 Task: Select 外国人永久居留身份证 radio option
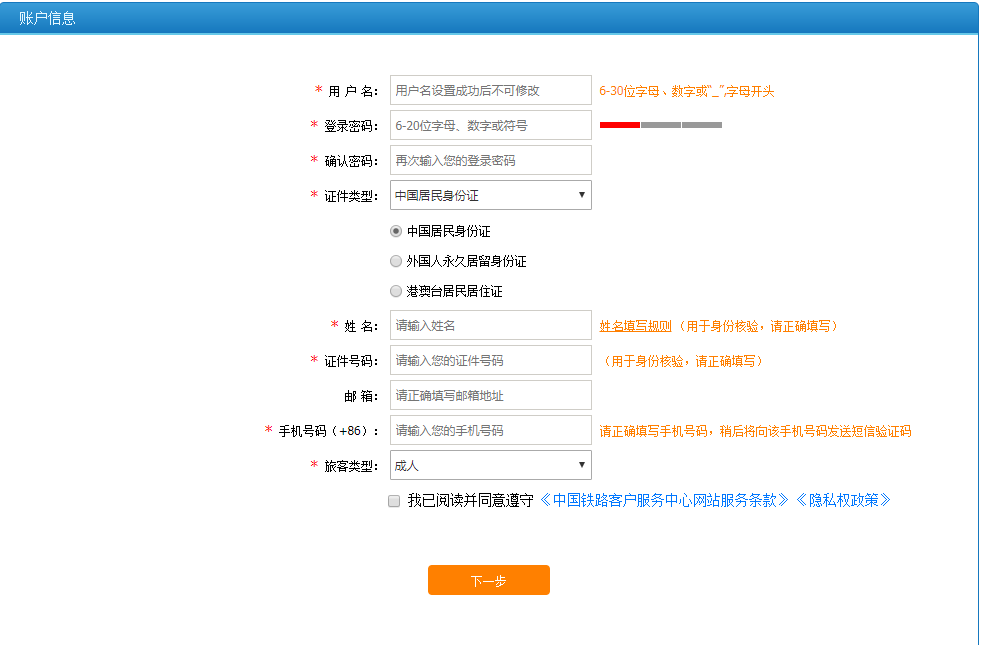tap(396, 261)
